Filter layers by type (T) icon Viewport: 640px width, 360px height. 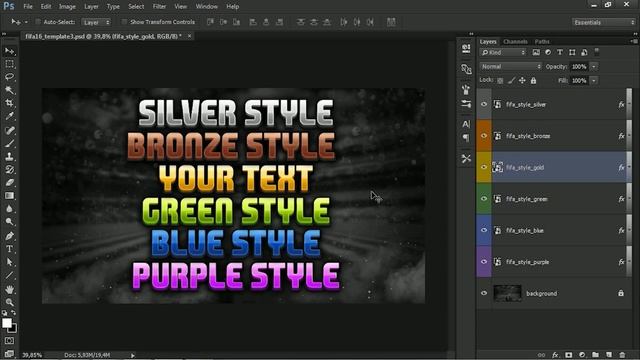click(x=560, y=52)
